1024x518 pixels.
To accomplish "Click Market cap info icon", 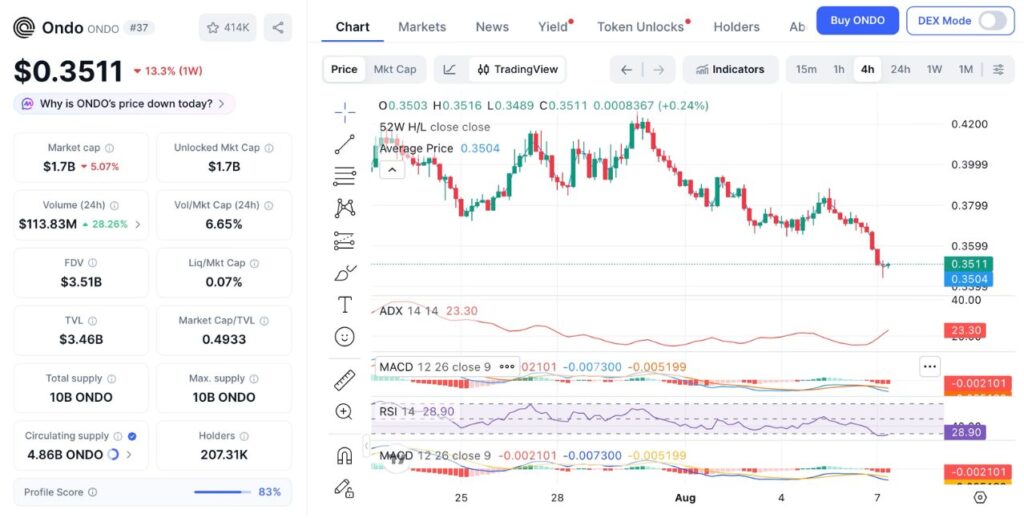I will coord(110,148).
